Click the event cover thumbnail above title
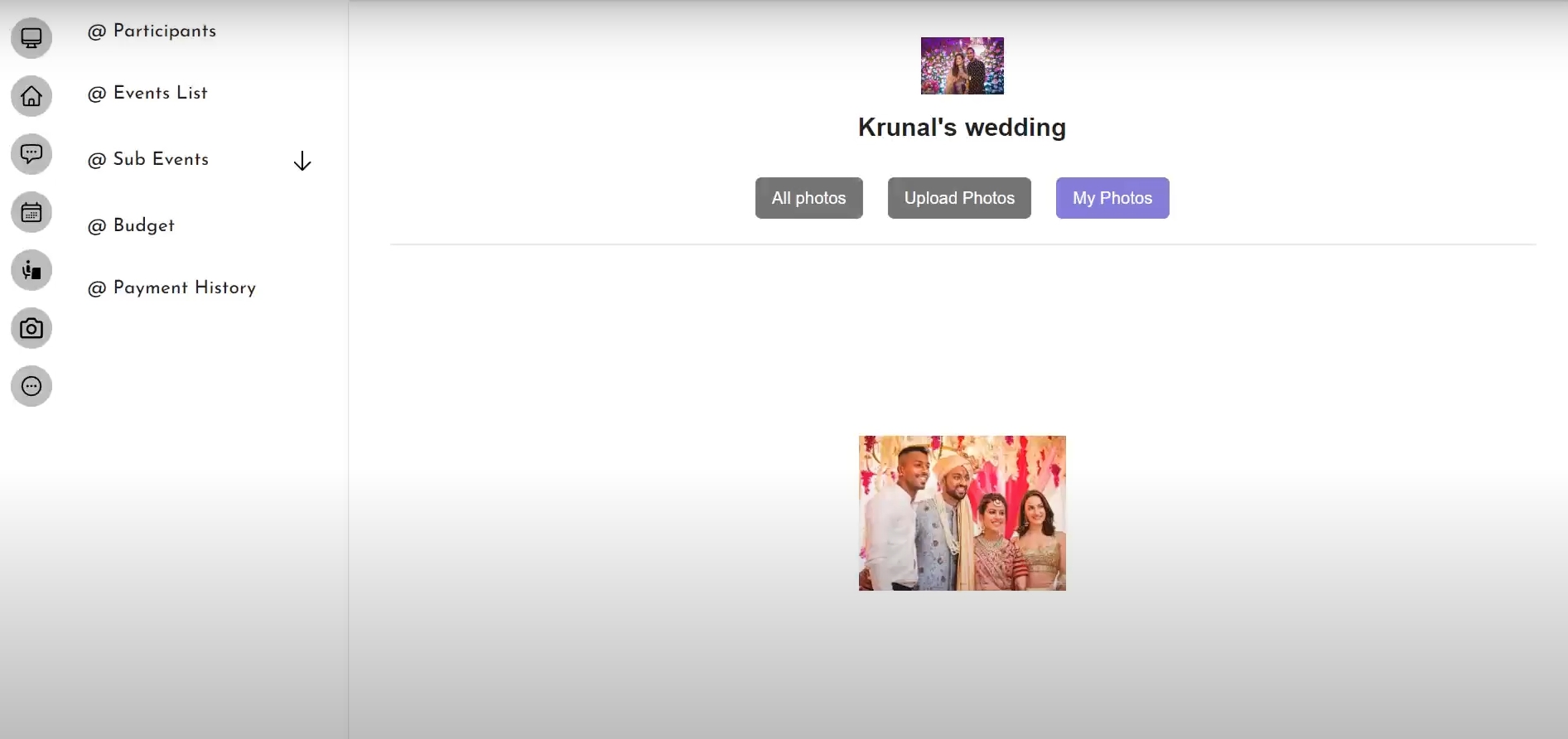Image resolution: width=1568 pixels, height=739 pixels. 963,65
